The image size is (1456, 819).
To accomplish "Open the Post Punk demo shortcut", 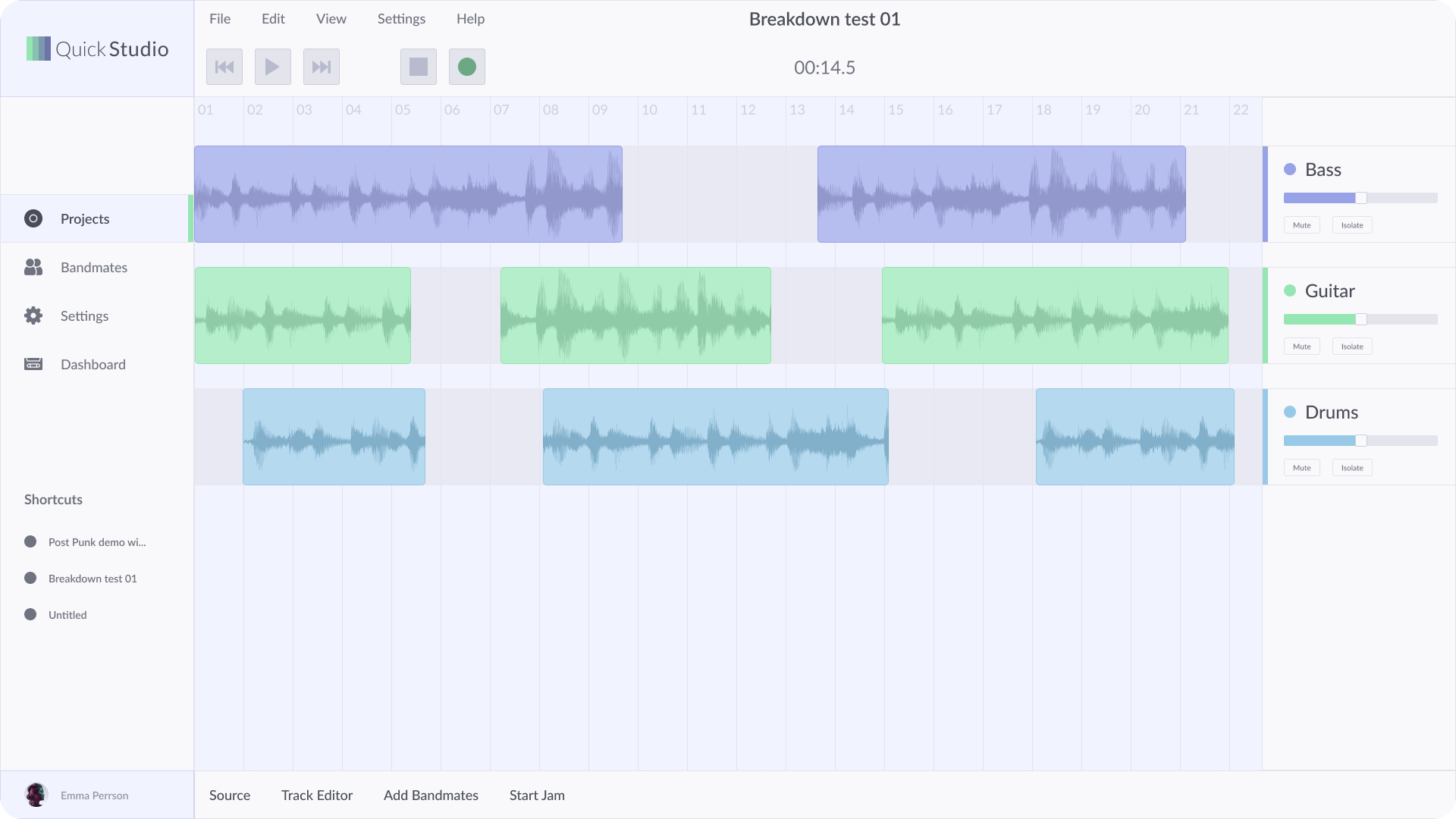I will pyautogui.click(x=96, y=542).
